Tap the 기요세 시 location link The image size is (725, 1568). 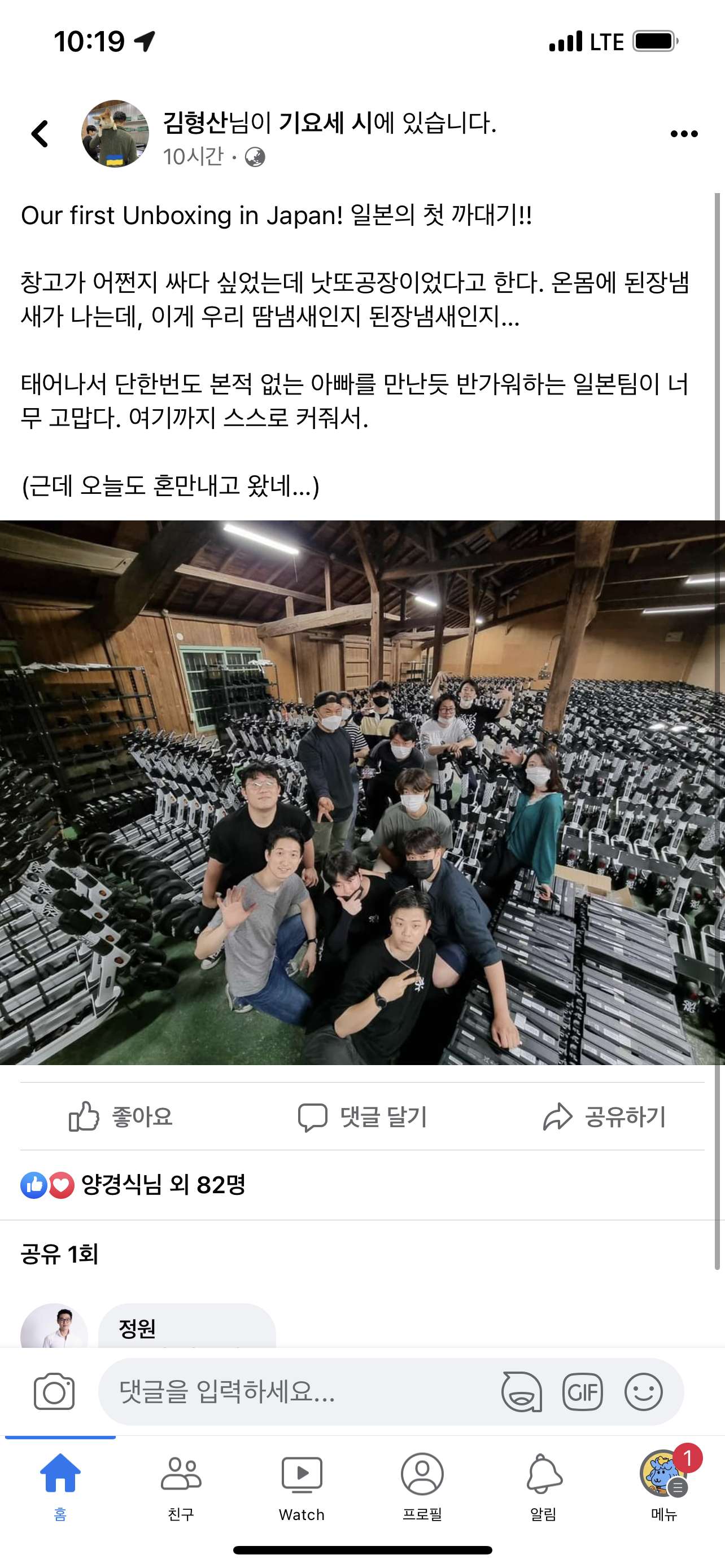coord(325,123)
